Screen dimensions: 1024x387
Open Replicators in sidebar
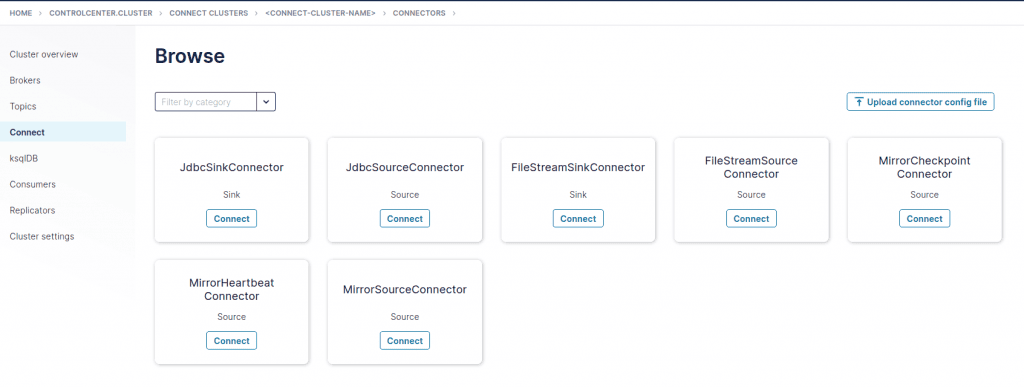(x=32, y=210)
